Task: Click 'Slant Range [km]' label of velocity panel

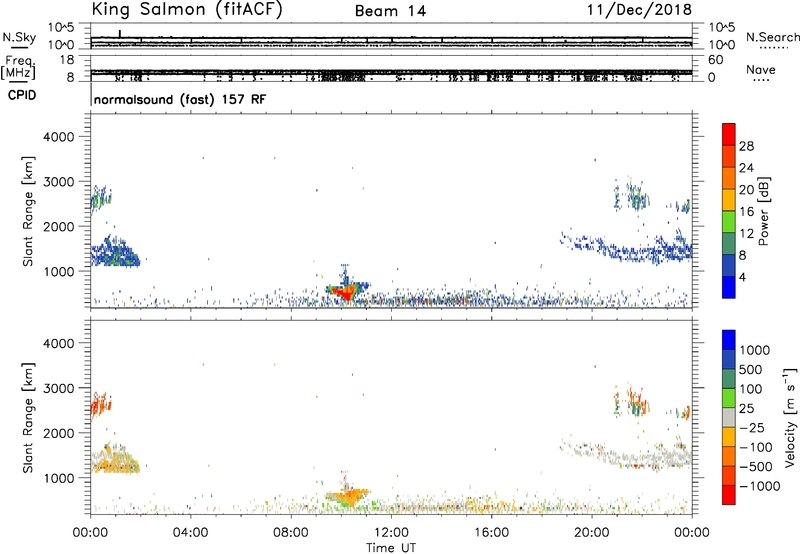Action: 28,418
